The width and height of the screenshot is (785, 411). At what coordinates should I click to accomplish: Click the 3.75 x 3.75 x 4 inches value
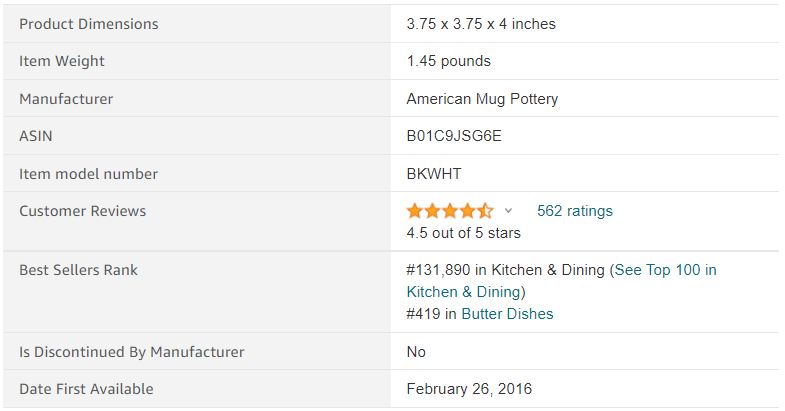click(x=480, y=24)
